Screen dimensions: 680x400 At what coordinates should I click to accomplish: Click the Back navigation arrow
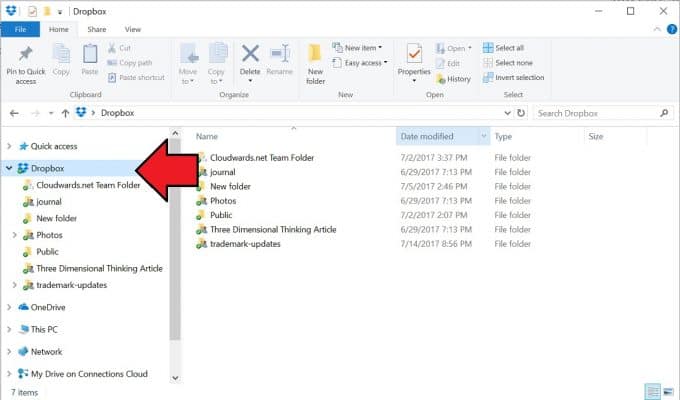(14, 113)
